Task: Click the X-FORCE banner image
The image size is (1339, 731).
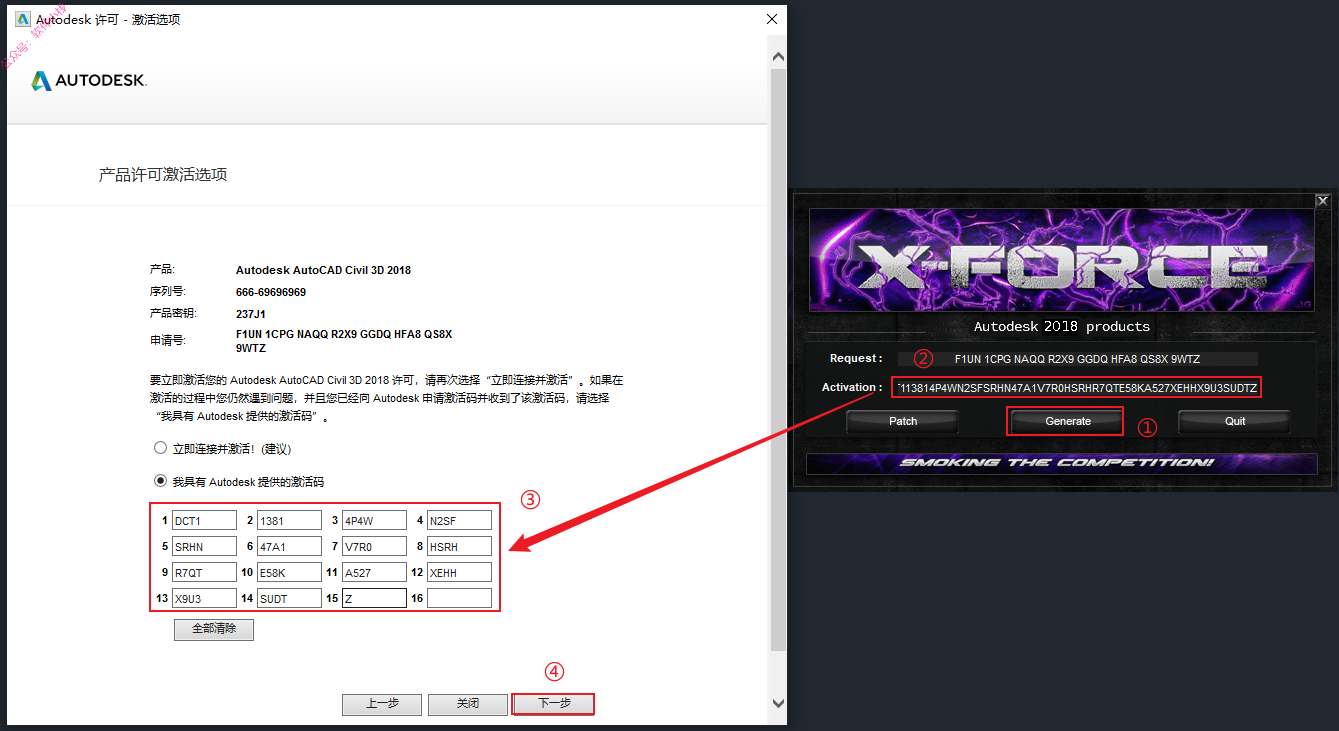Action: (1062, 262)
